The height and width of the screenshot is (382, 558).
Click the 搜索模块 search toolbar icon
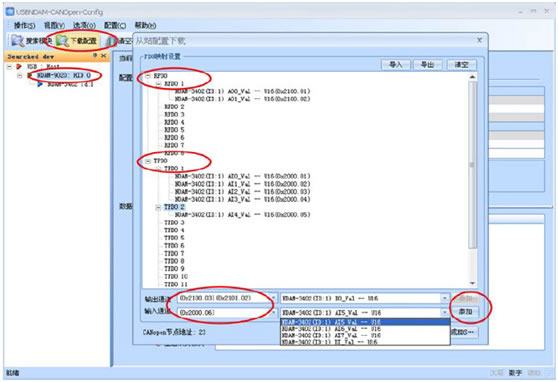[17, 41]
